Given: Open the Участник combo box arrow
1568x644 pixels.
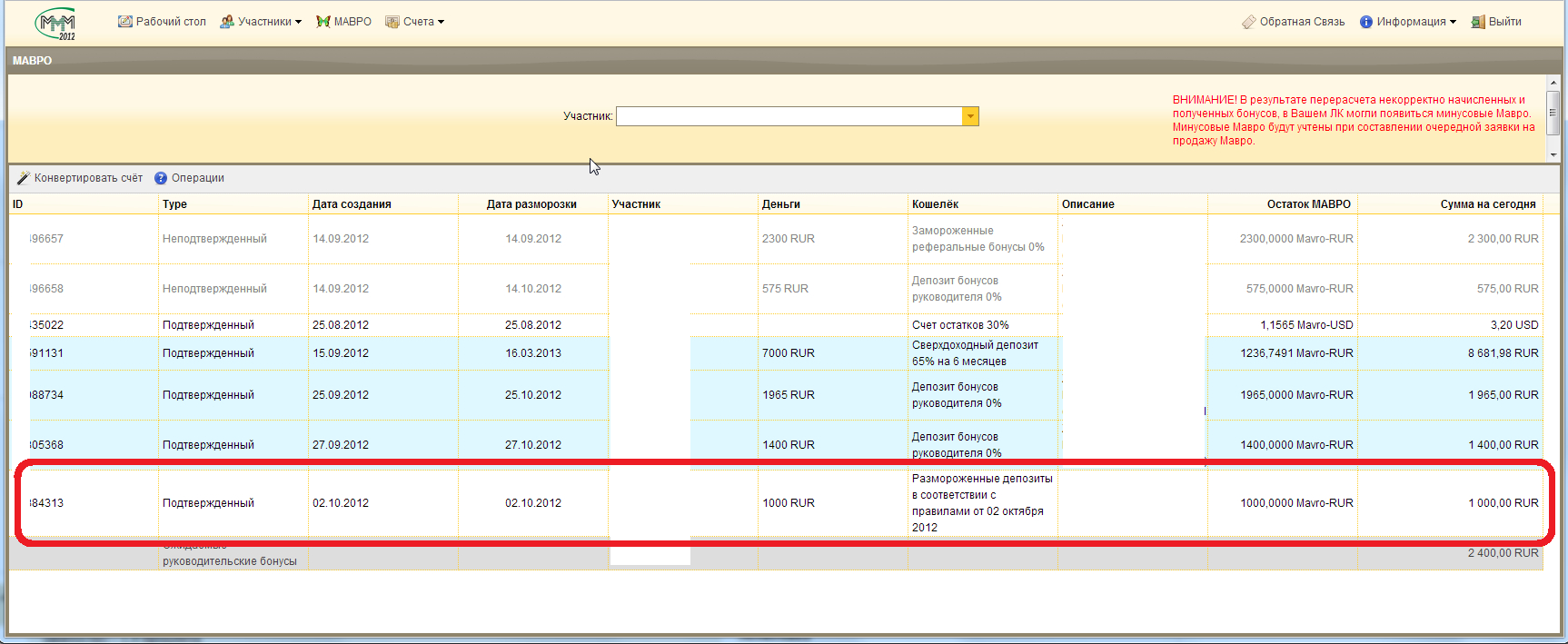Looking at the screenshot, I should point(971,116).
